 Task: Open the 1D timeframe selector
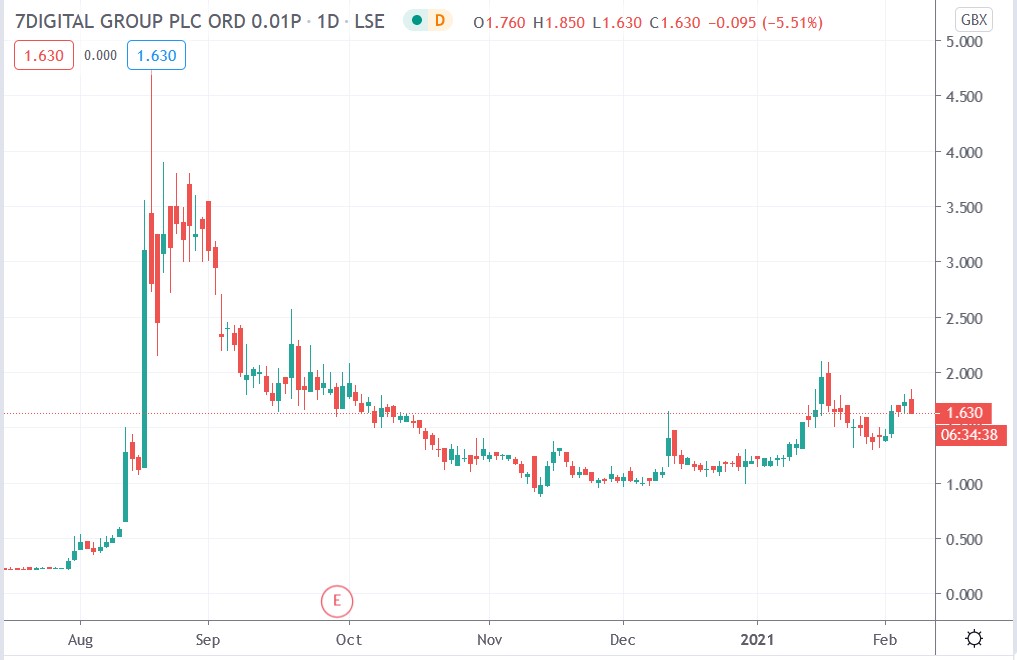pos(330,20)
